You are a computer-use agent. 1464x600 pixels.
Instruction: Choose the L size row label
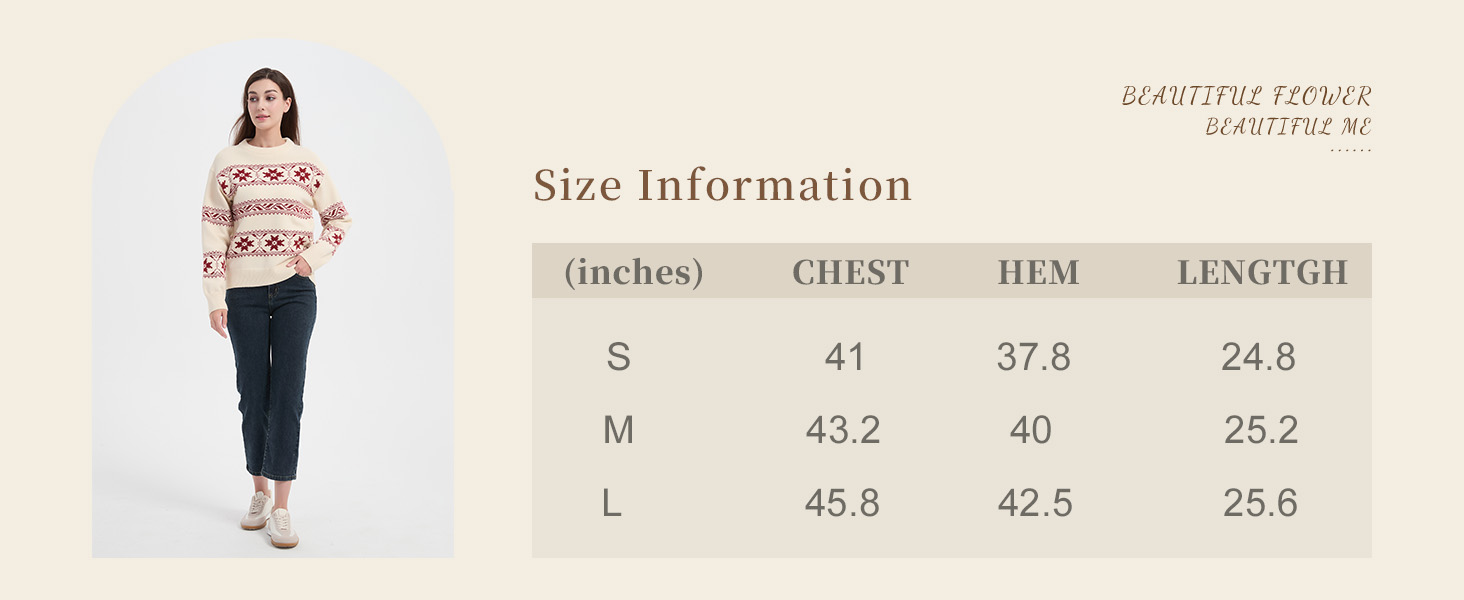pos(612,504)
